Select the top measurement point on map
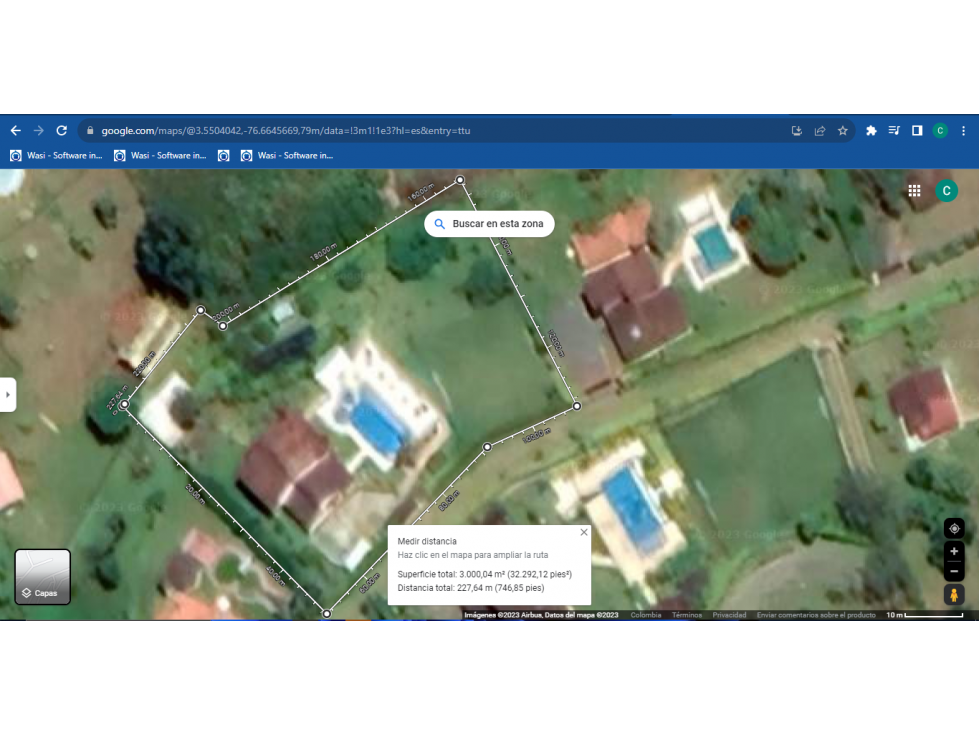Viewport: 979px width, 734px height. pyautogui.click(x=460, y=180)
